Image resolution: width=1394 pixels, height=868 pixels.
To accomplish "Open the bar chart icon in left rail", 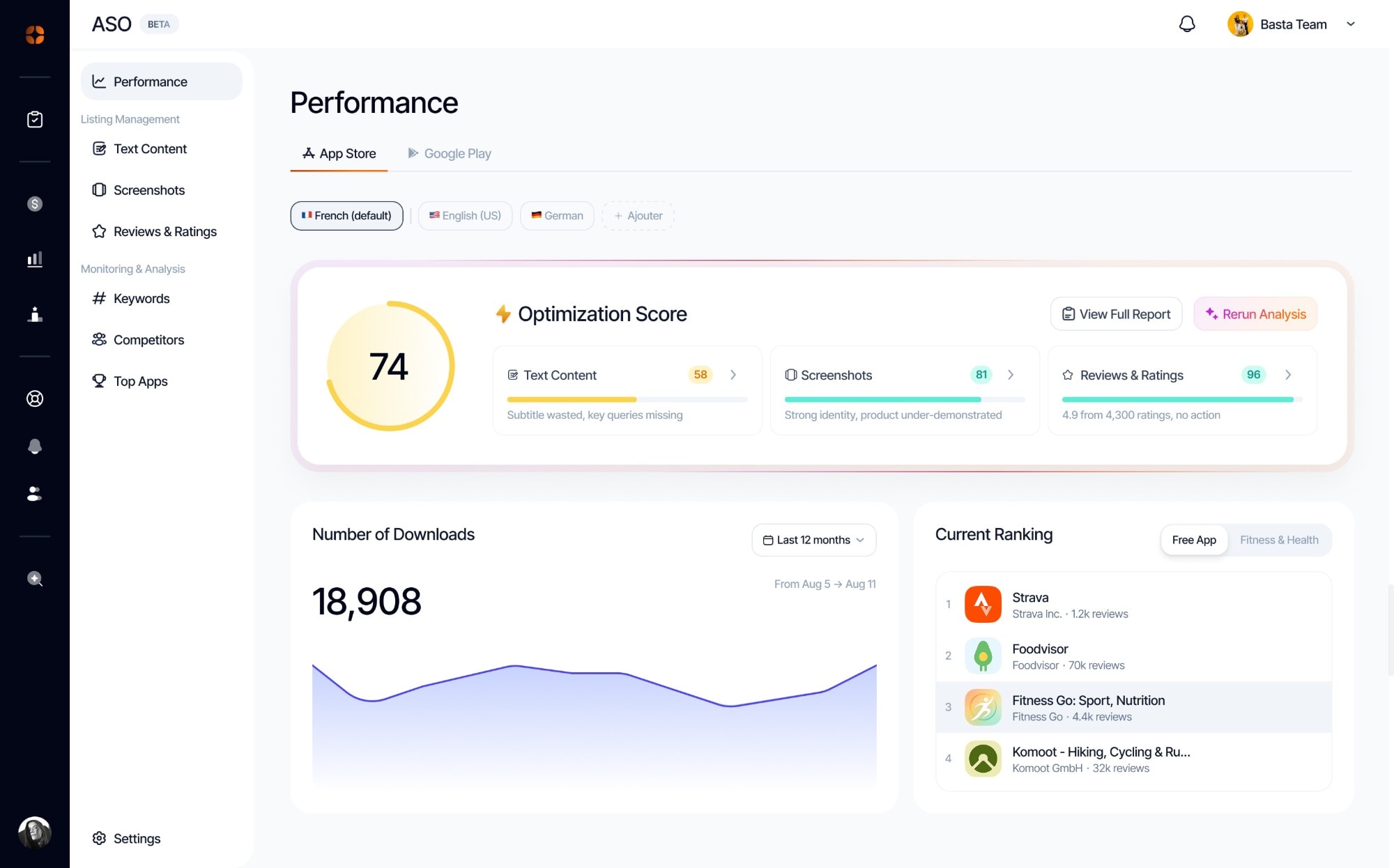I will pos(35,259).
